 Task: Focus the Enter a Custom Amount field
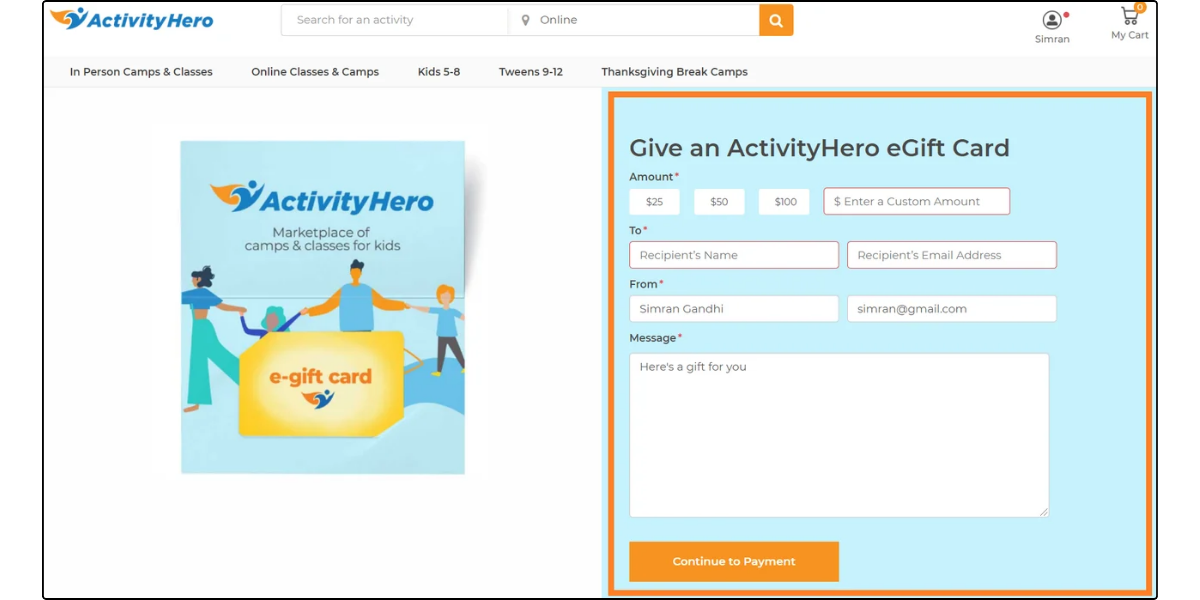pyautogui.click(x=917, y=201)
